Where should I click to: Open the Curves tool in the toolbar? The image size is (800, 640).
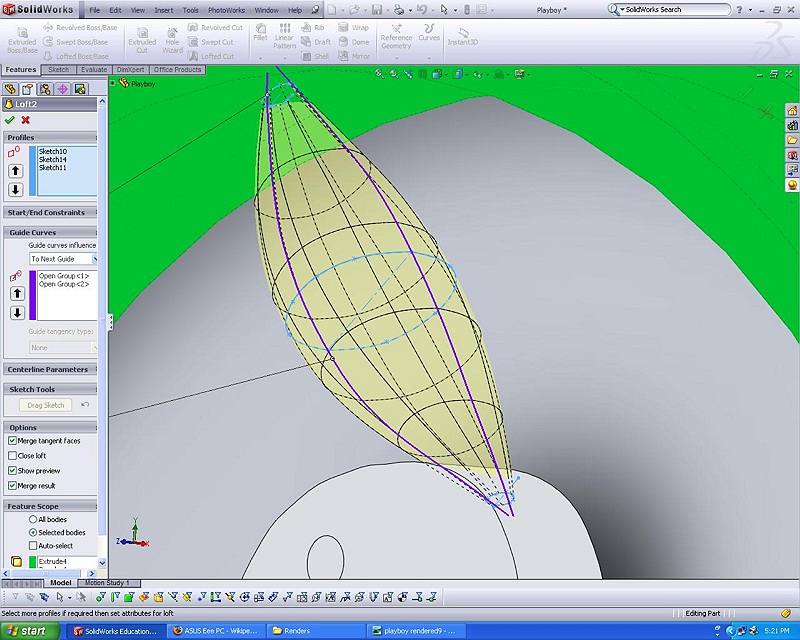tap(429, 33)
